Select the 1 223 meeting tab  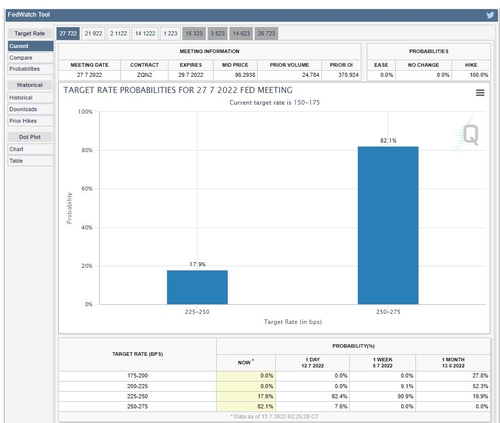(170, 33)
